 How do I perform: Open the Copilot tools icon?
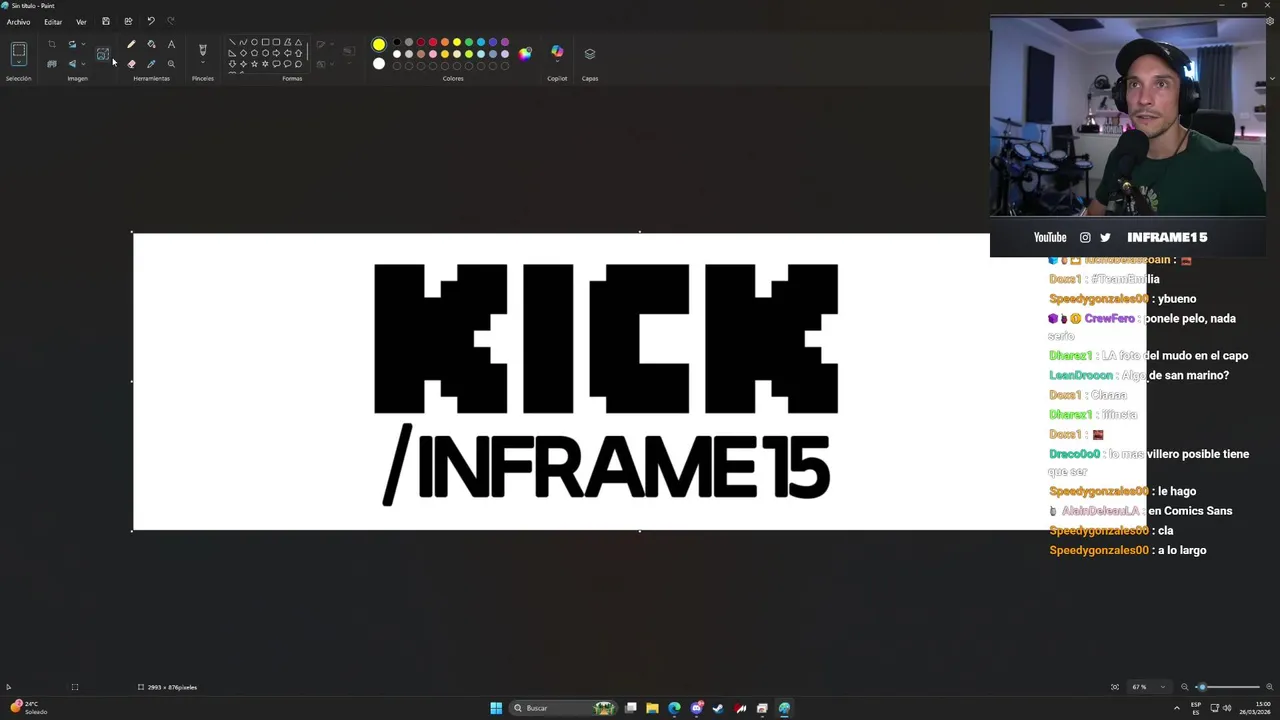[557, 51]
